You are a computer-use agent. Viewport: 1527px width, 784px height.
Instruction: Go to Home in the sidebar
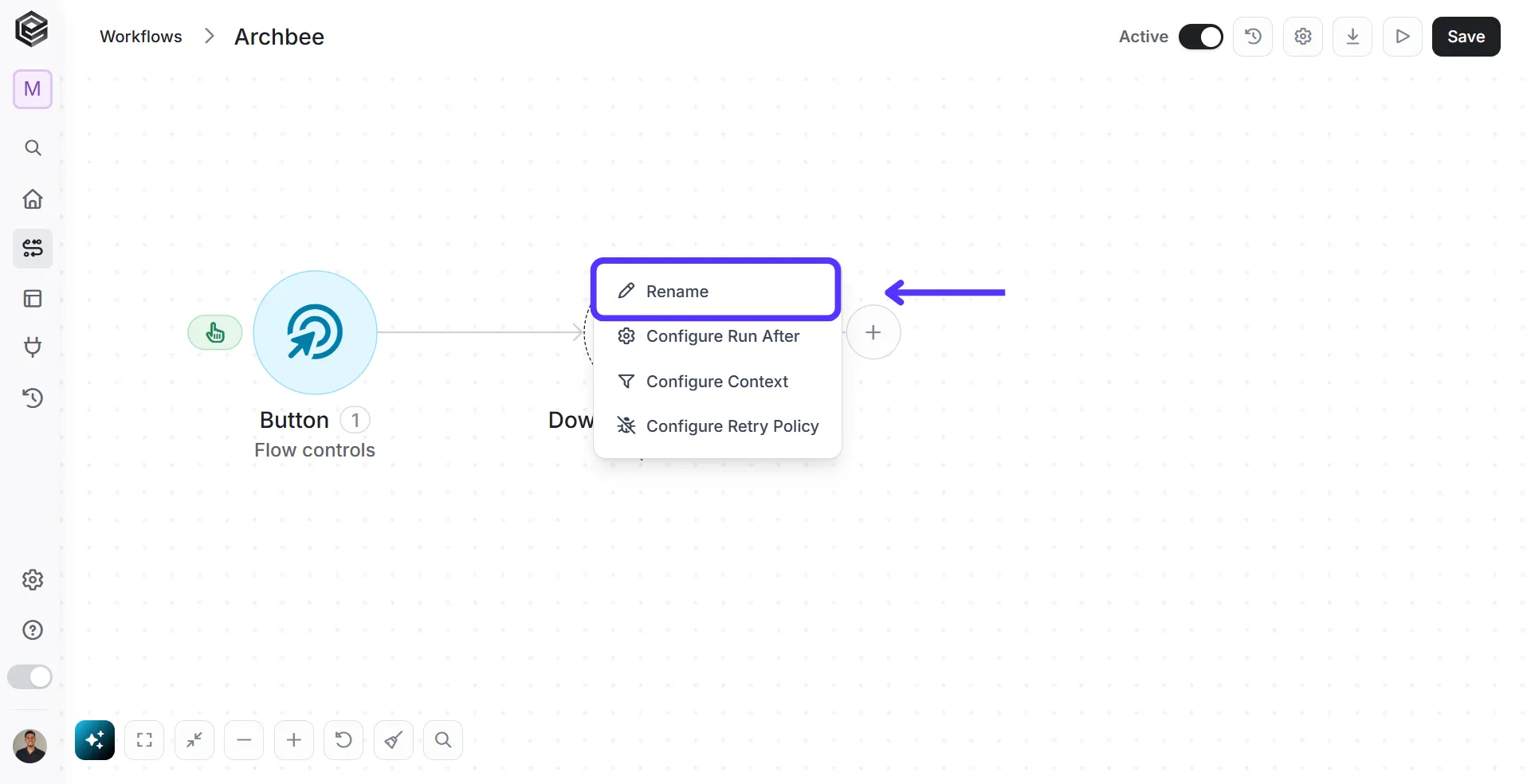[x=33, y=198]
